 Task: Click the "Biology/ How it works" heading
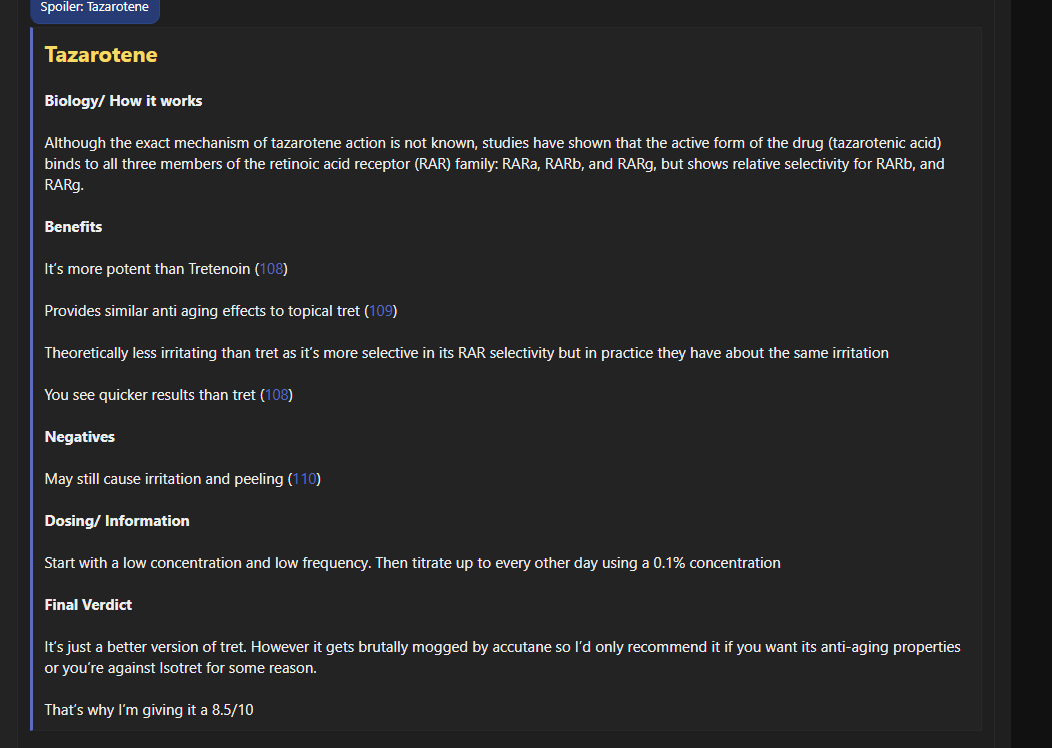123,101
